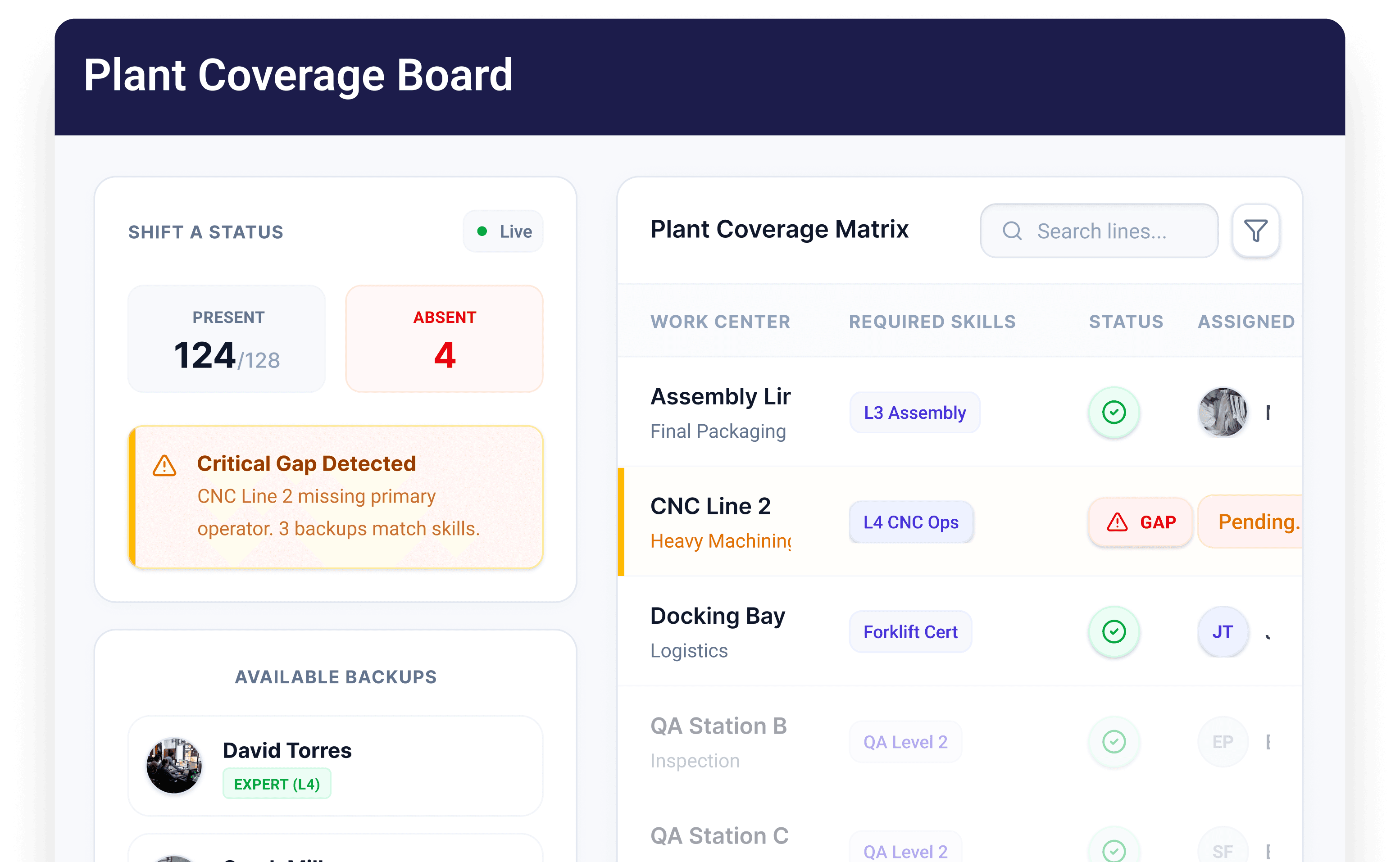Click the EP assignee avatar for QA Station B
Viewport: 1400px width, 862px height.
tap(1223, 742)
